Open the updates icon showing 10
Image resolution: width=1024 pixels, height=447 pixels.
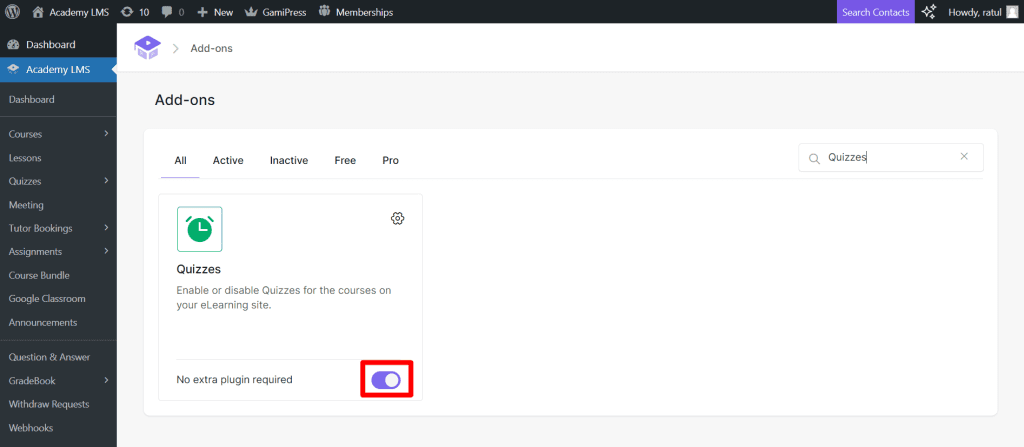click(x=126, y=12)
